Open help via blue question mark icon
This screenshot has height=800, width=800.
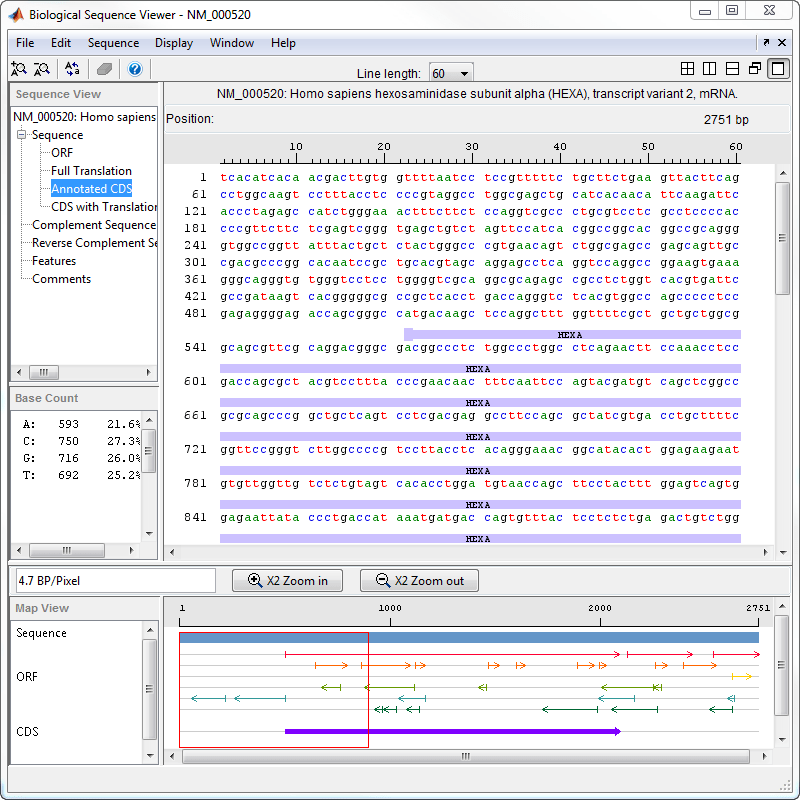(x=135, y=69)
